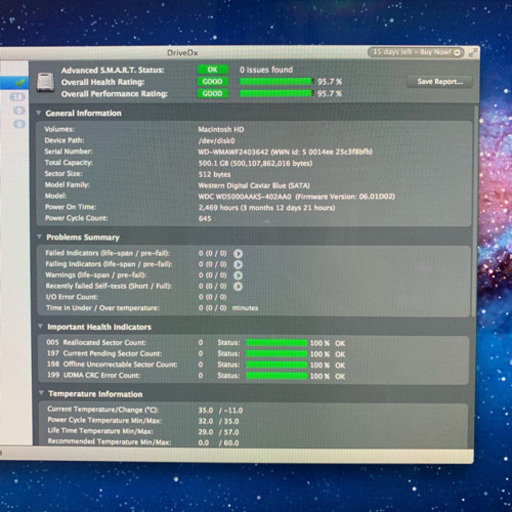Click Recommended Temperature '0.0 / 60.0' value

pyautogui.click(x=219, y=443)
